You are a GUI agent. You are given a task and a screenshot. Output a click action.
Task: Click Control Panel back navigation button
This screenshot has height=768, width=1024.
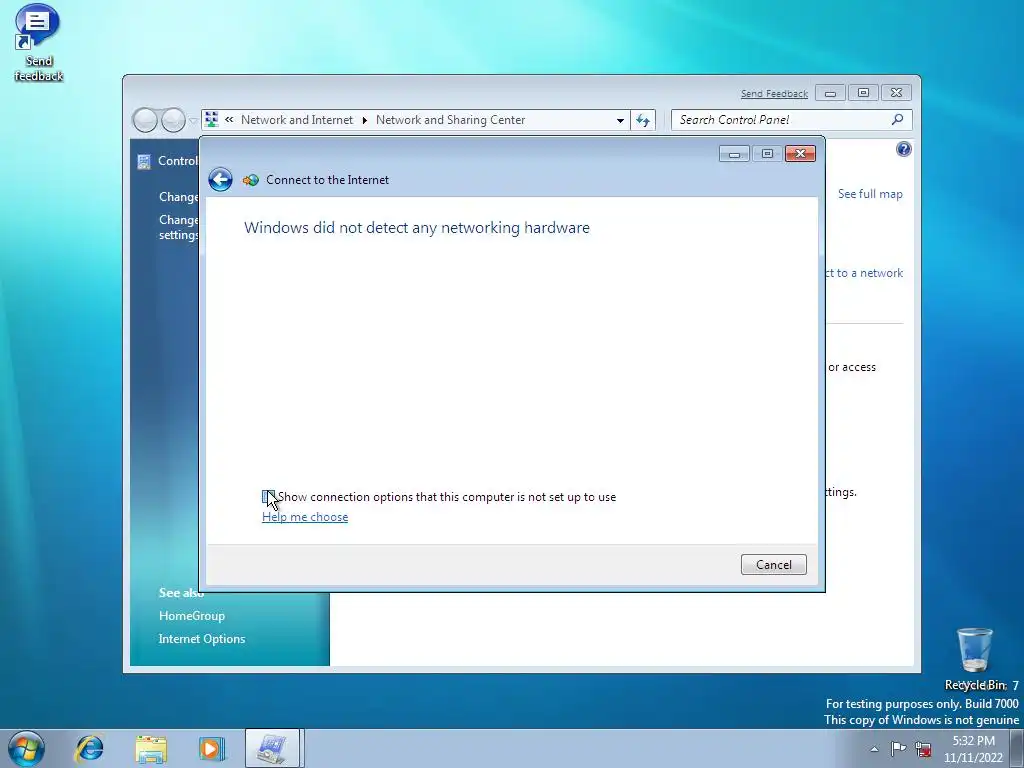pyautogui.click(x=145, y=120)
